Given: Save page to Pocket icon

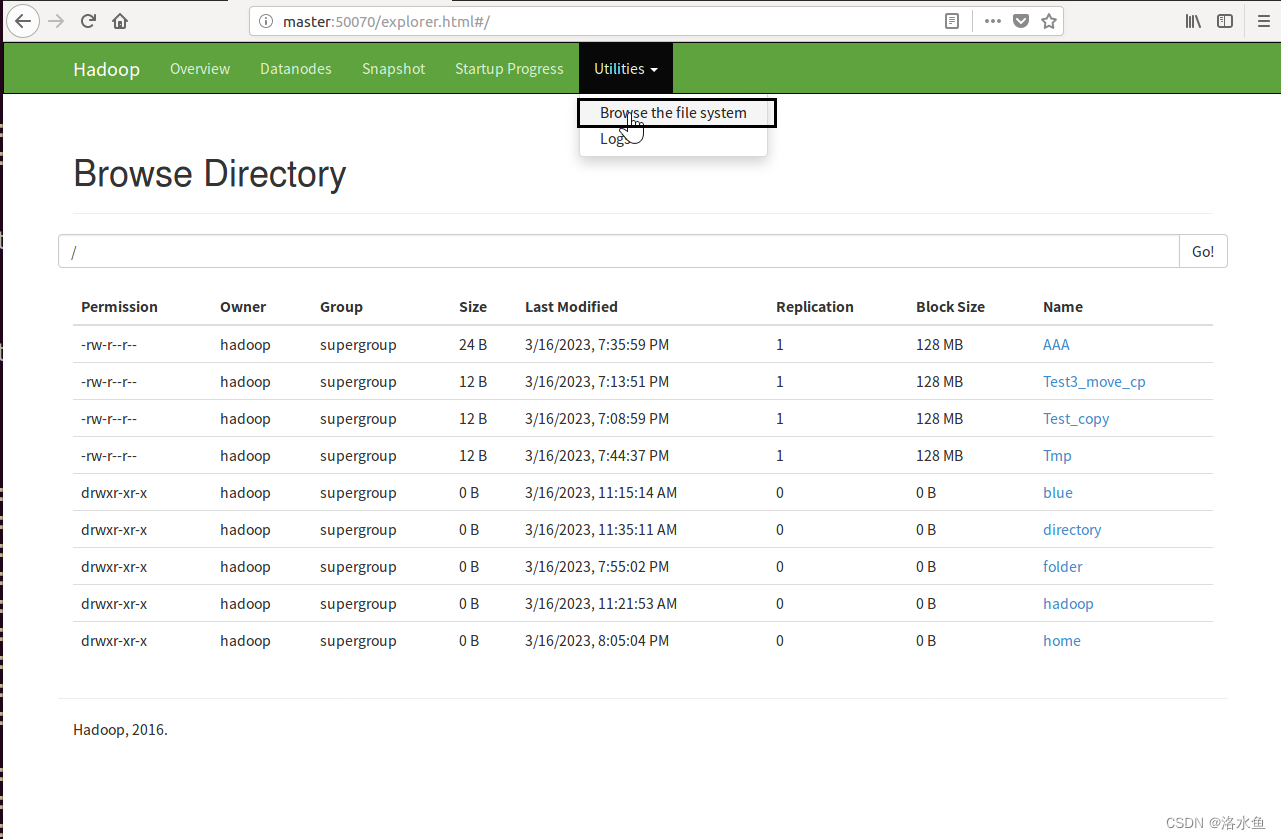Looking at the screenshot, I should pyautogui.click(x=1021, y=21).
